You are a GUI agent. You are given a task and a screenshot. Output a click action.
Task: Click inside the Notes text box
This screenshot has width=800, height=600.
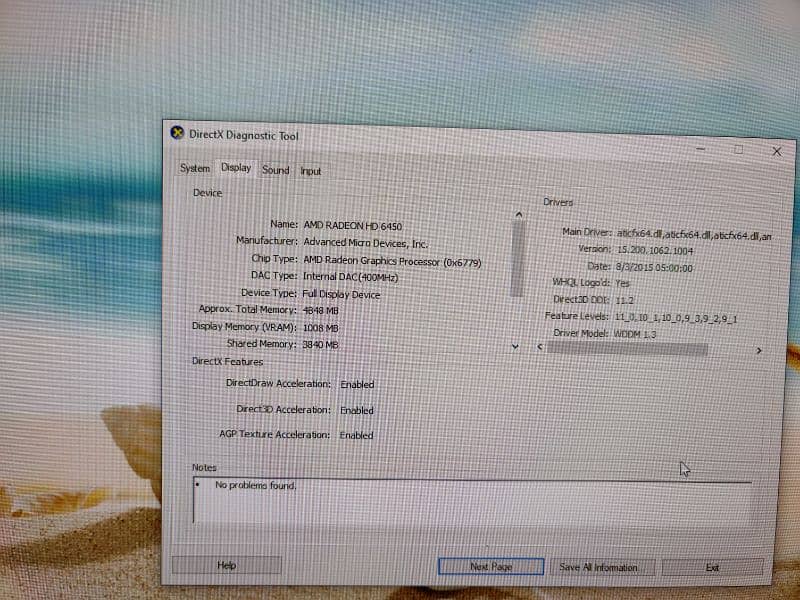(x=470, y=503)
